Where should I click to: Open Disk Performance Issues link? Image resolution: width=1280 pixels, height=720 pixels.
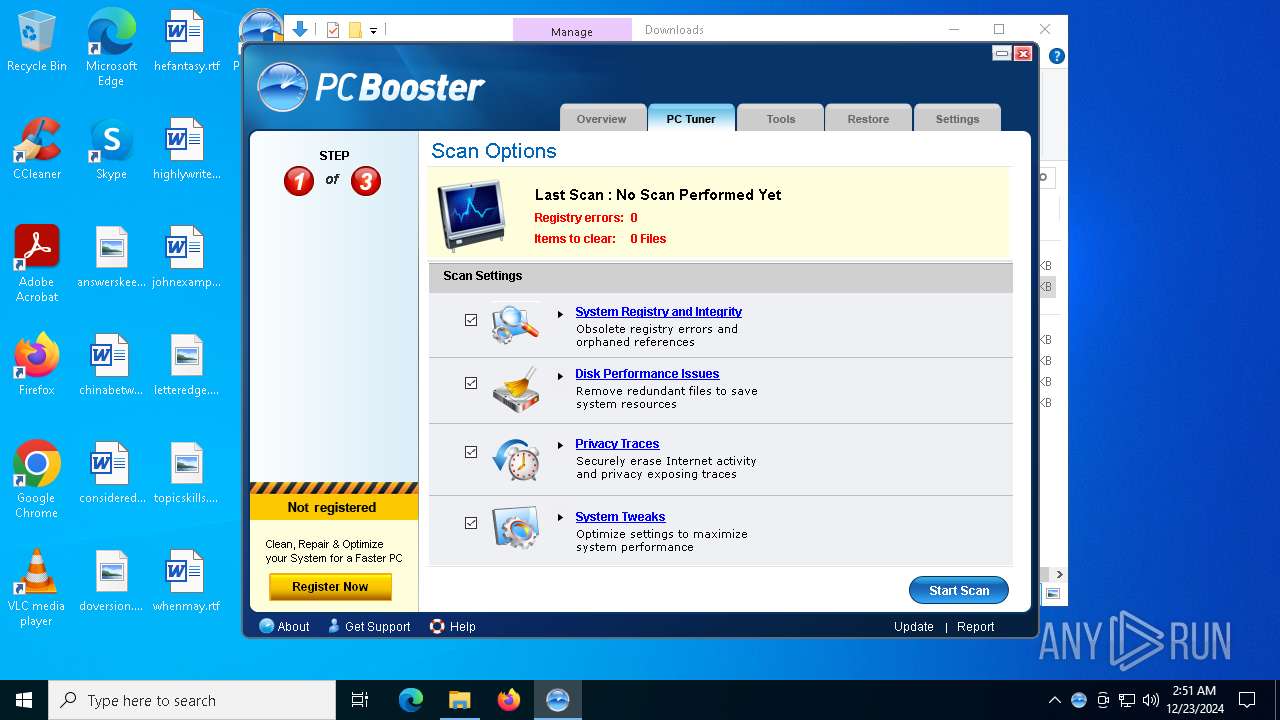pos(647,374)
